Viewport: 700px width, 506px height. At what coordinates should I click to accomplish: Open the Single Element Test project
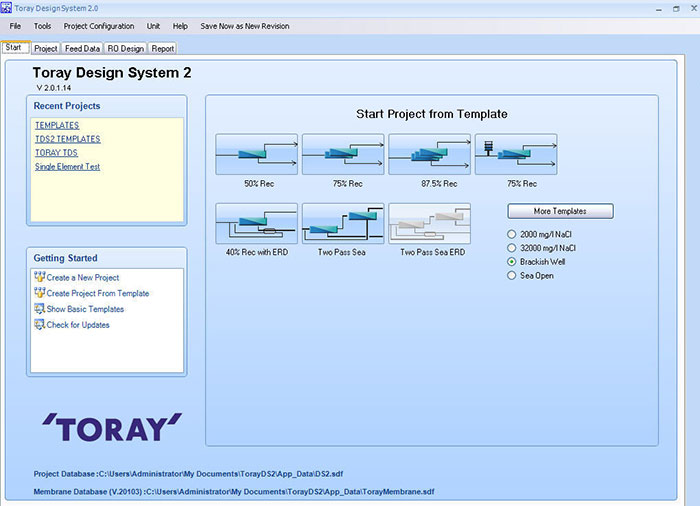point(67,167)
